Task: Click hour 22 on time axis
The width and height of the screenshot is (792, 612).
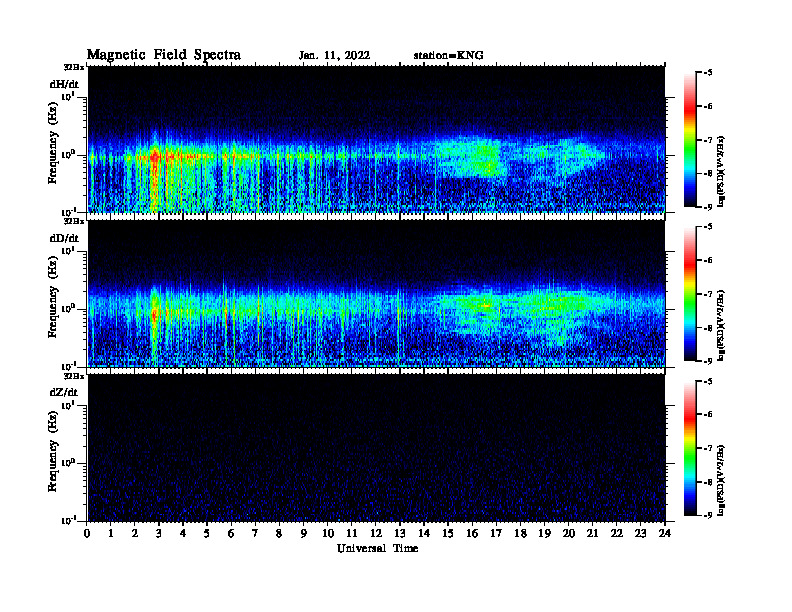Action: tap(617, 534)
